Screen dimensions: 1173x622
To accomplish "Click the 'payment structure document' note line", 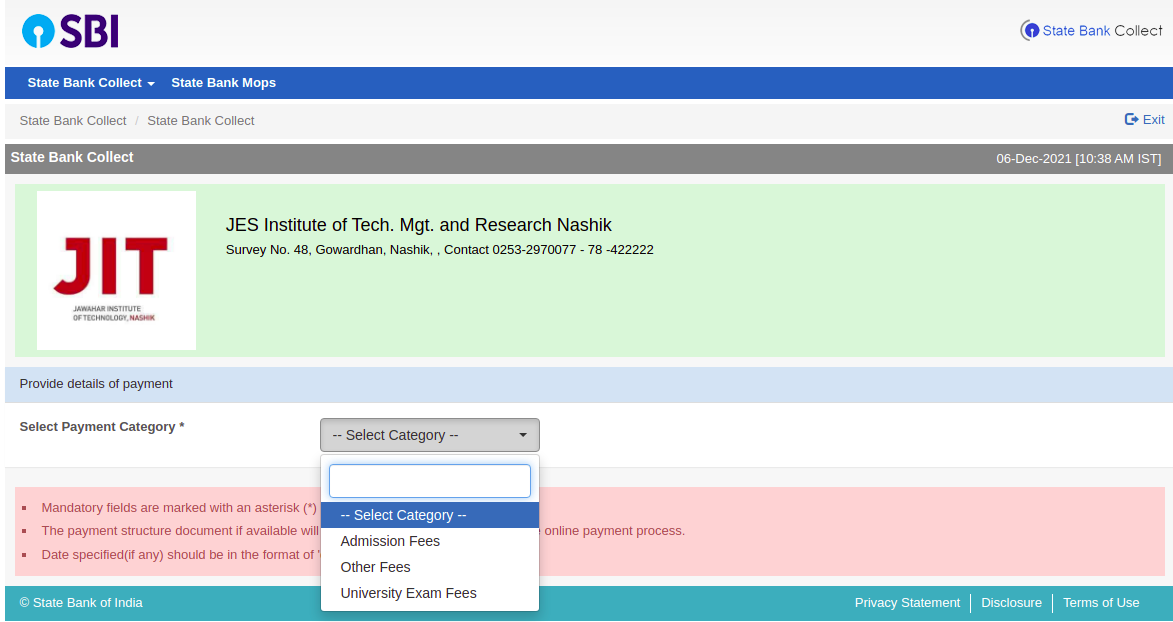I will (x=180, y=531).
